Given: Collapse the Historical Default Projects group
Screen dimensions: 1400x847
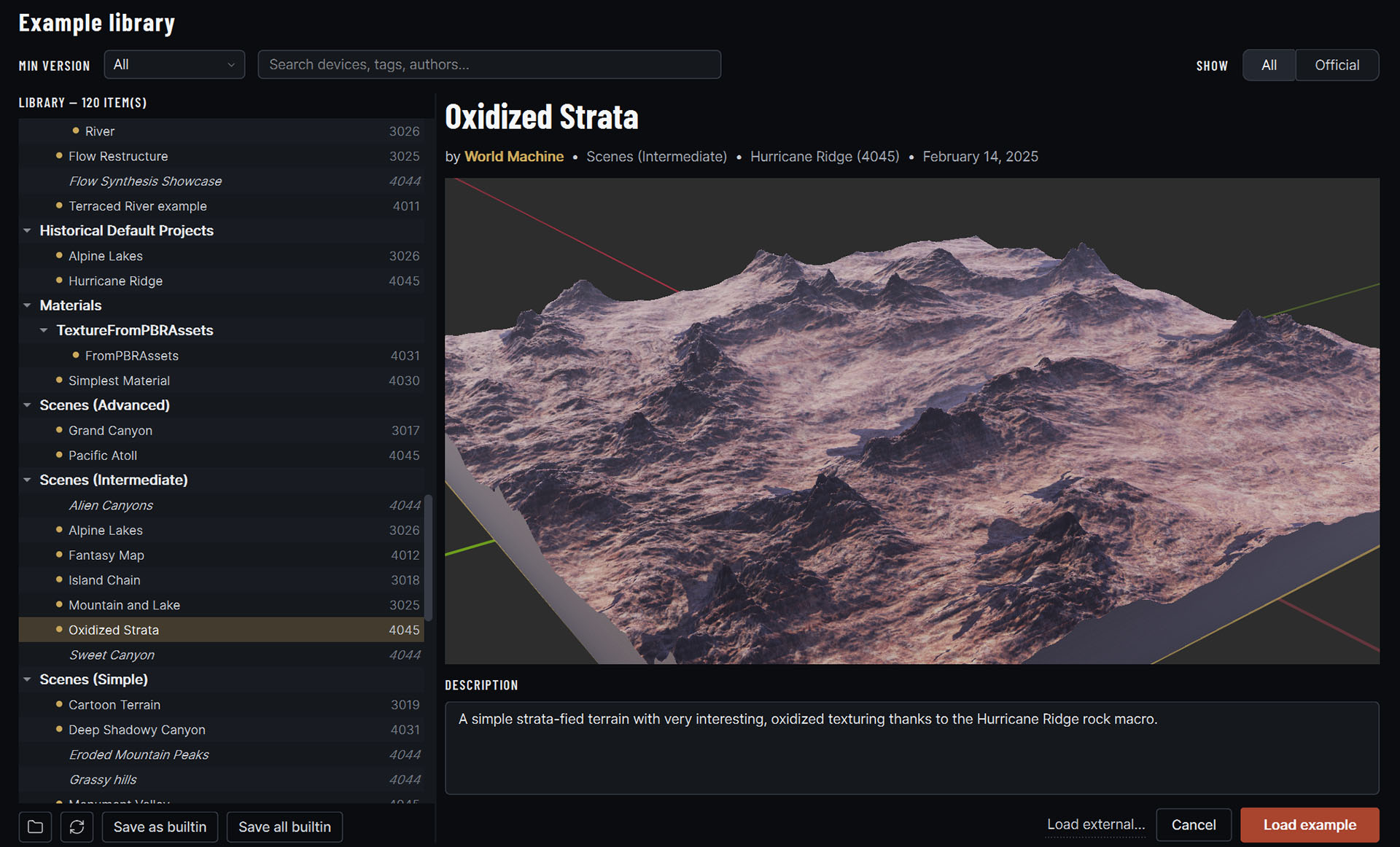Looking at the screenshot, I should tap(27, 230).
